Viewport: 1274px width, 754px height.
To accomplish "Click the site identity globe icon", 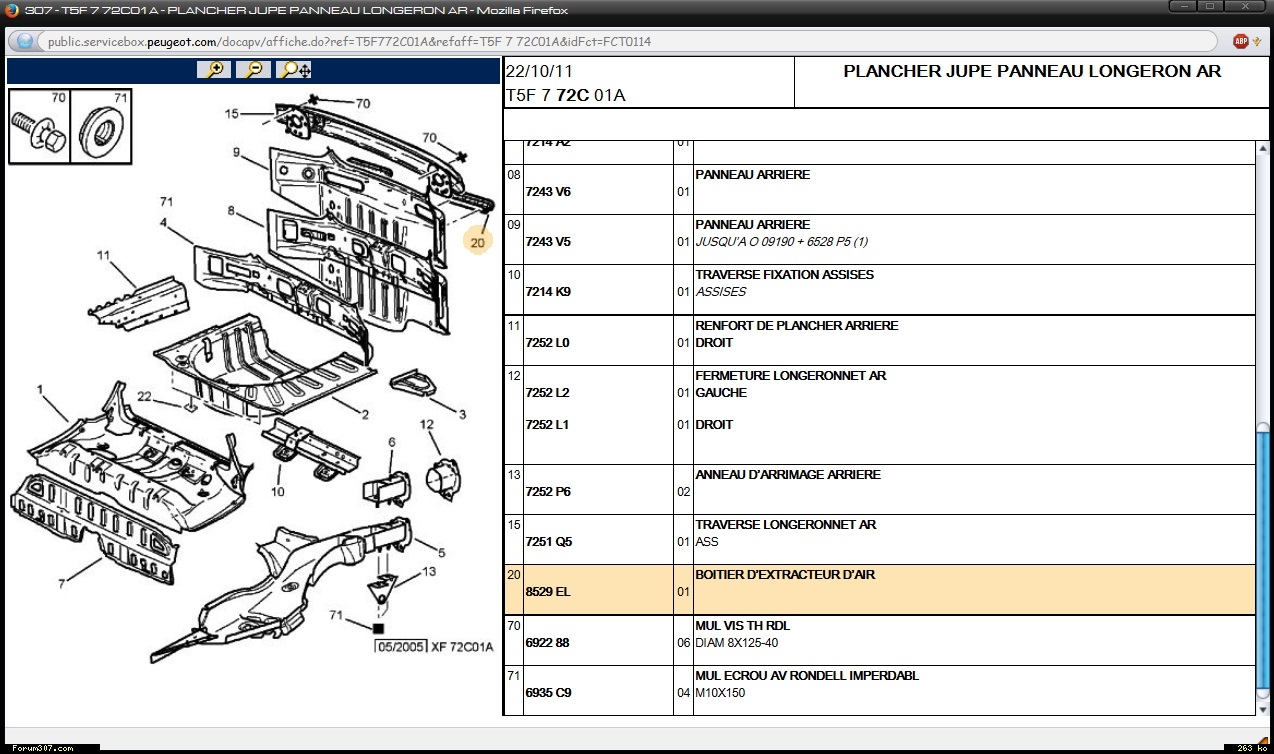I will pos(25,42).
